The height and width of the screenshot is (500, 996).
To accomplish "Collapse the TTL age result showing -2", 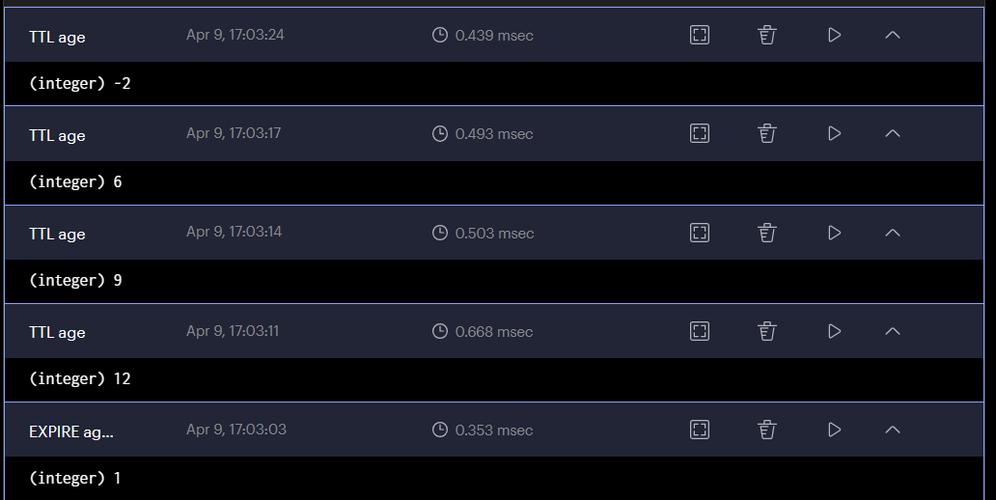I will (x=893, y=35).
